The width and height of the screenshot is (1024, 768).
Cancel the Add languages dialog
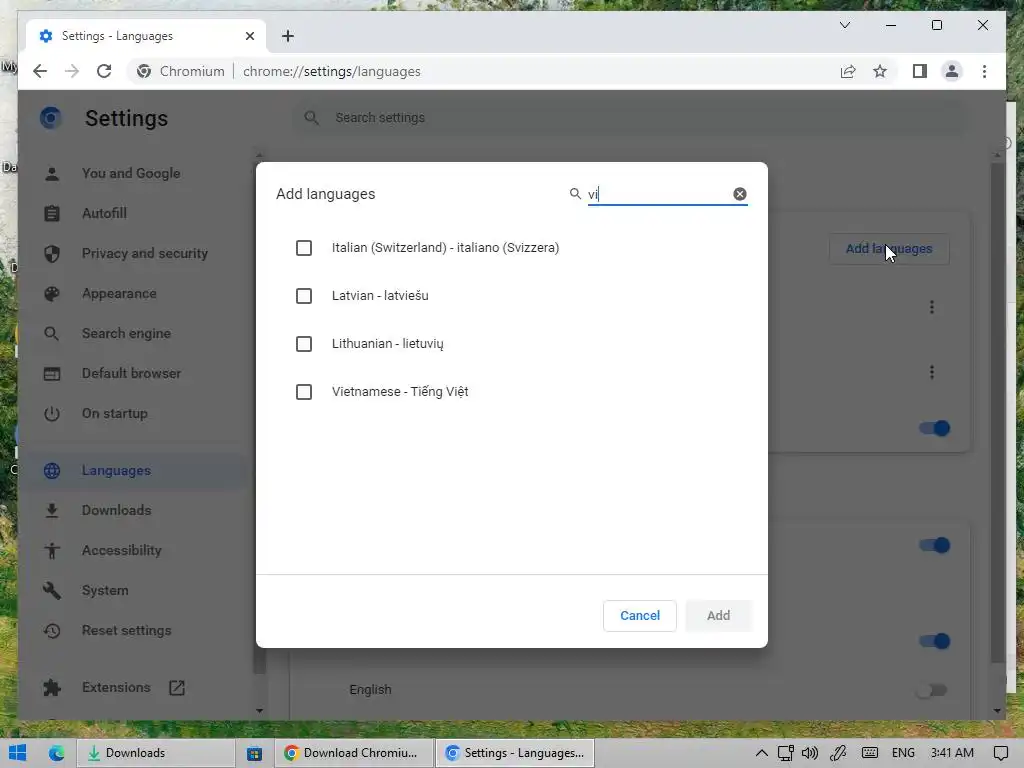point(639,616)
